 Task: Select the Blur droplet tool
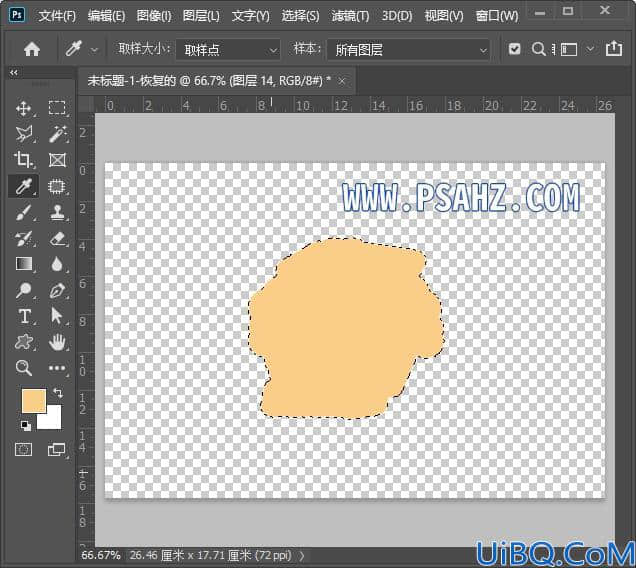57,264
